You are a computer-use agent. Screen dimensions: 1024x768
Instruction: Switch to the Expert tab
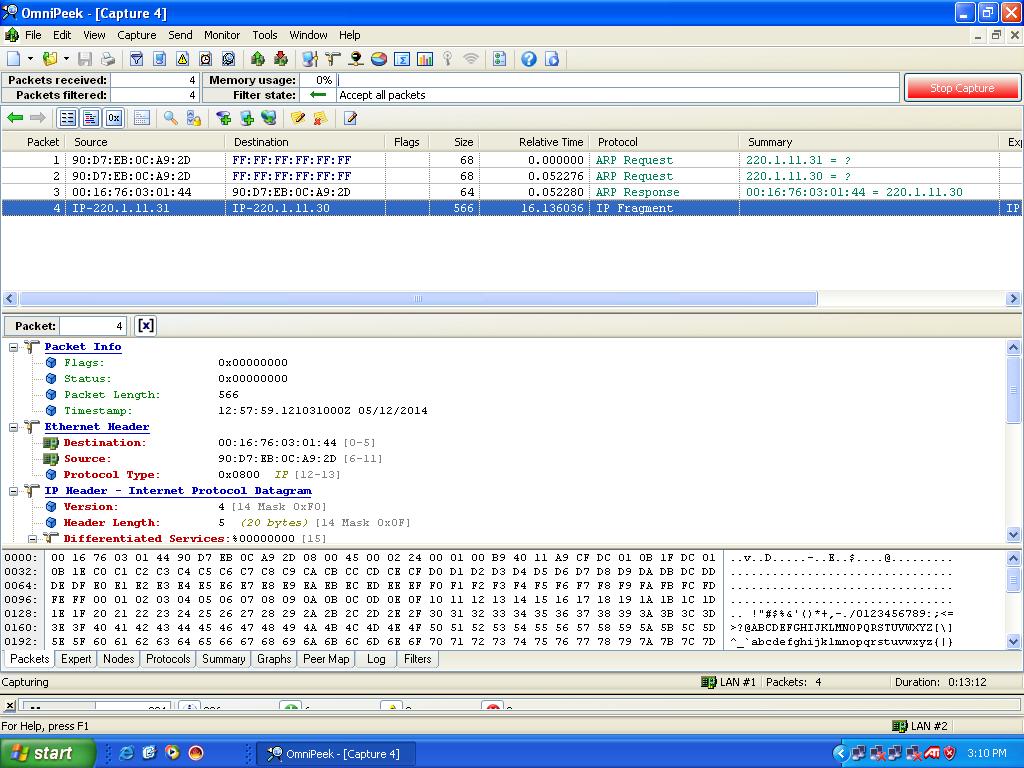pos(76,659)
